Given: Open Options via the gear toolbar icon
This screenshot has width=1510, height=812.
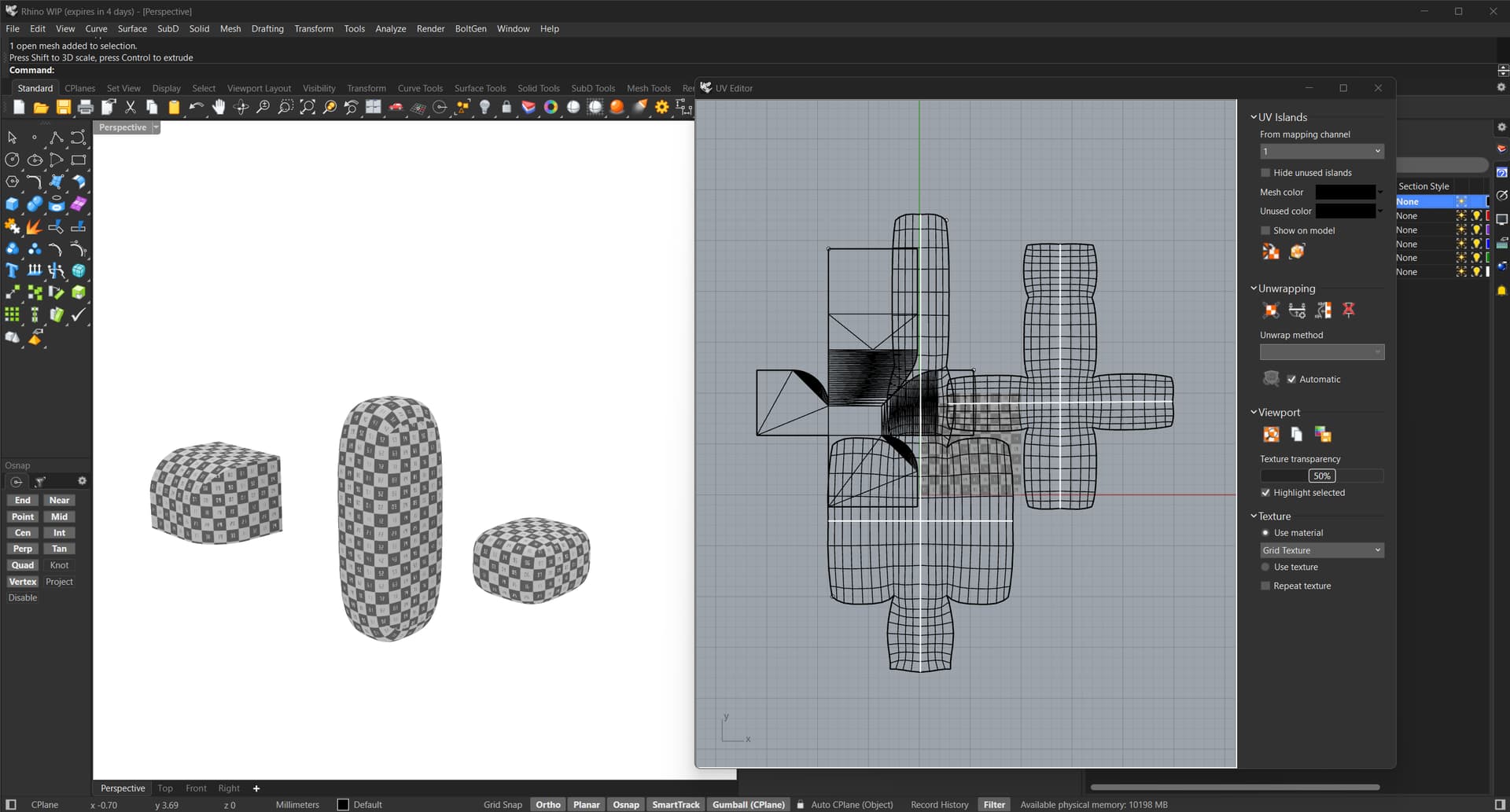Looking at the screenshot, I should 662,107.
